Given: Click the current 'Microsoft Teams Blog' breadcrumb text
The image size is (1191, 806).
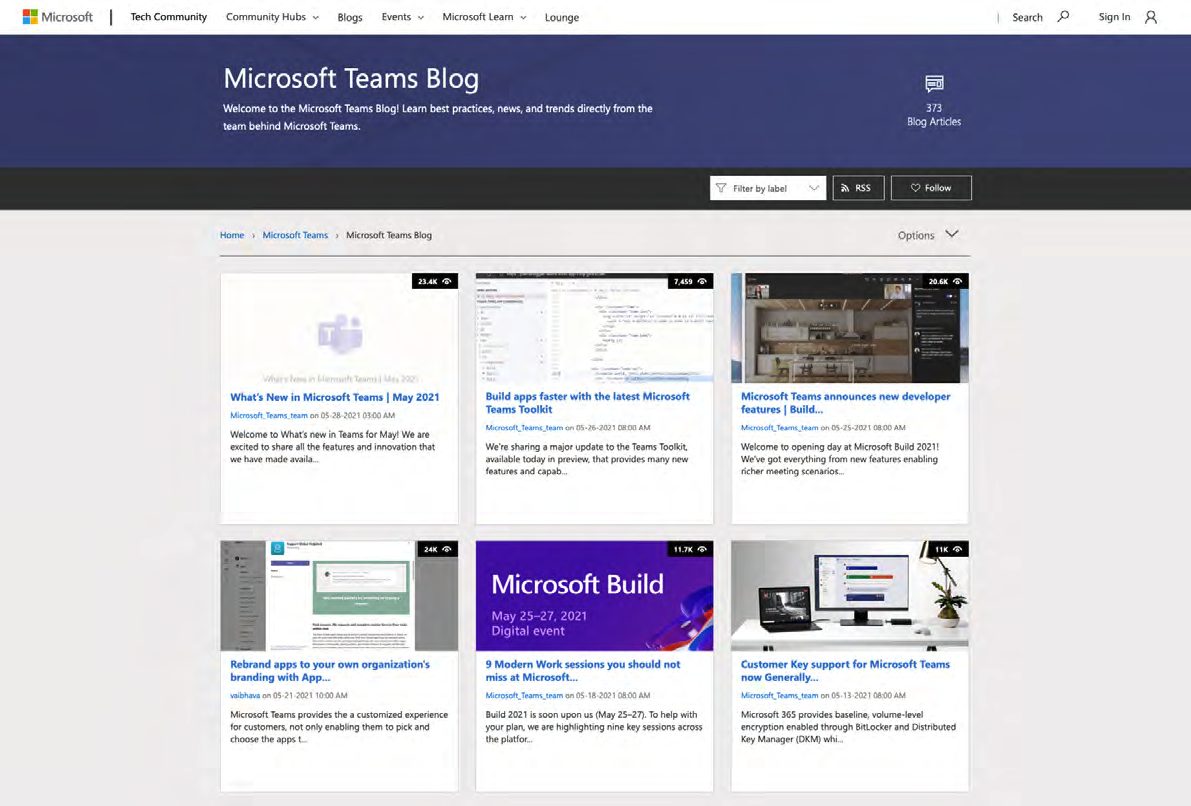Looking at the screenshot, I should 389,235.
